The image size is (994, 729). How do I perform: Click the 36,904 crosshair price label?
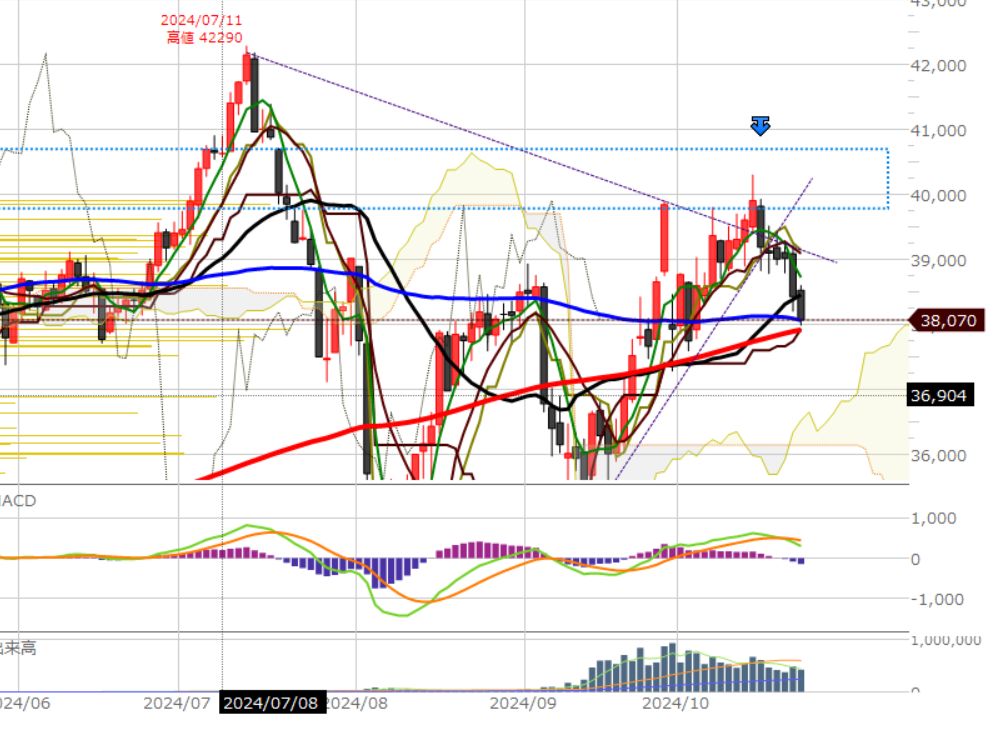pyautogui.click(x=939, y=396)
